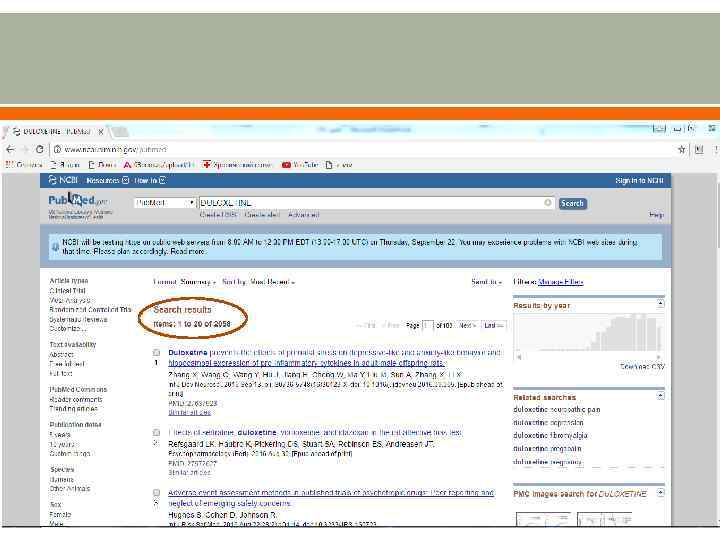This screenshot has width=720, height=540.
Task: Clear the search box with x icon
Action: click(547, 202)
